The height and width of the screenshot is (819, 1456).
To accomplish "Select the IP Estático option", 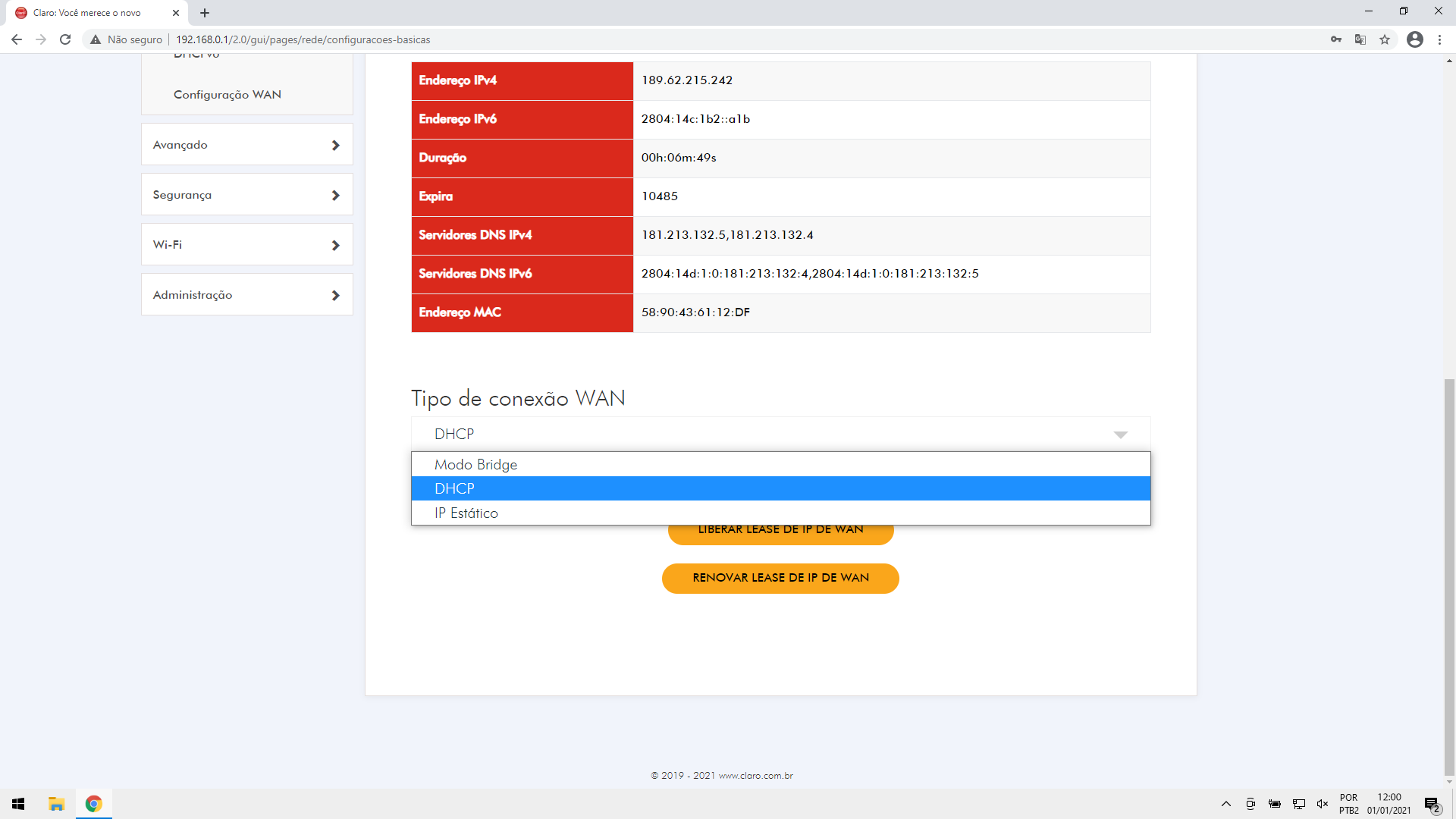I will click(x=781, y=513).
